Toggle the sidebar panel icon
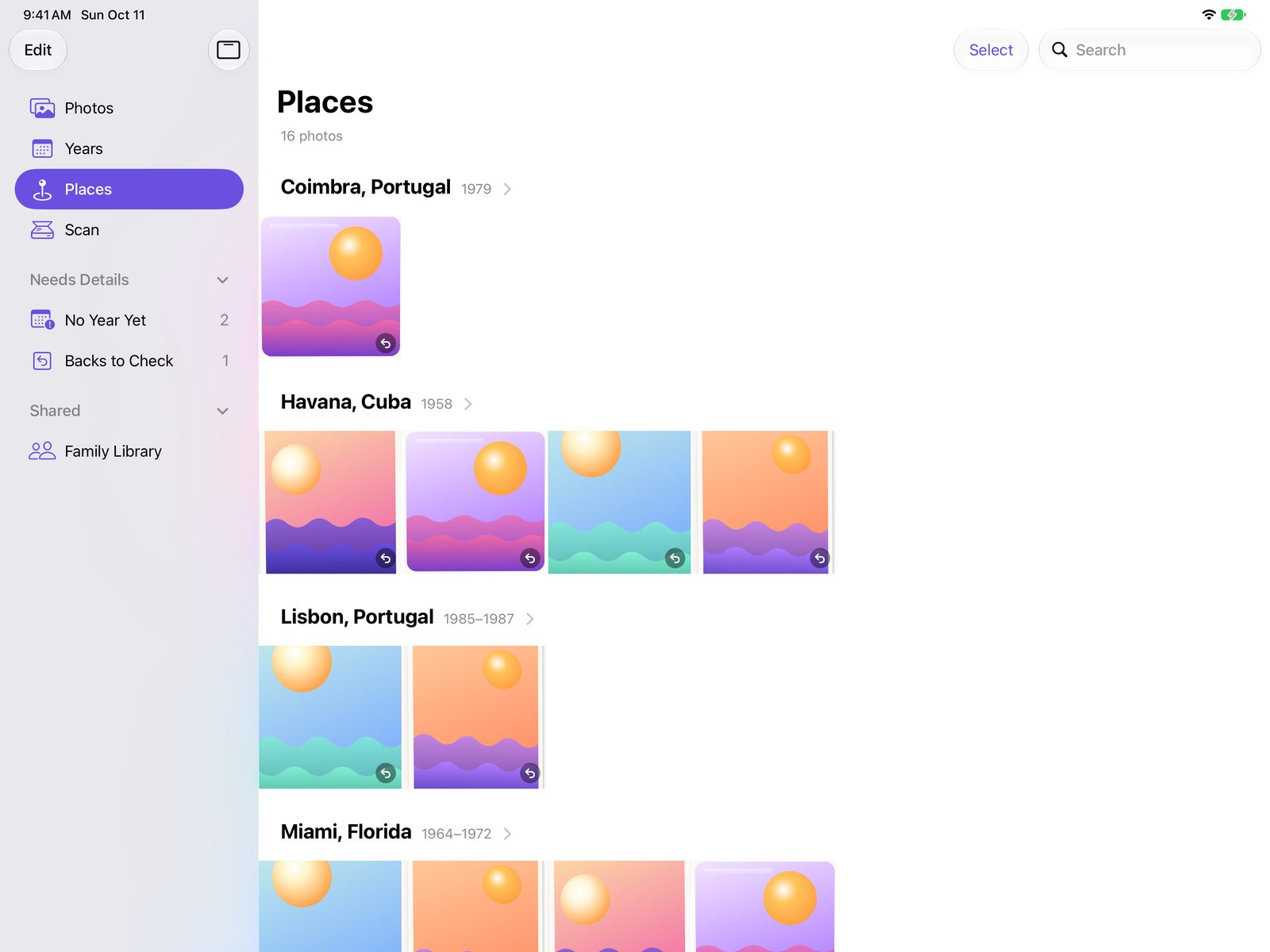Screen dimensions: 1270x952 229,50
